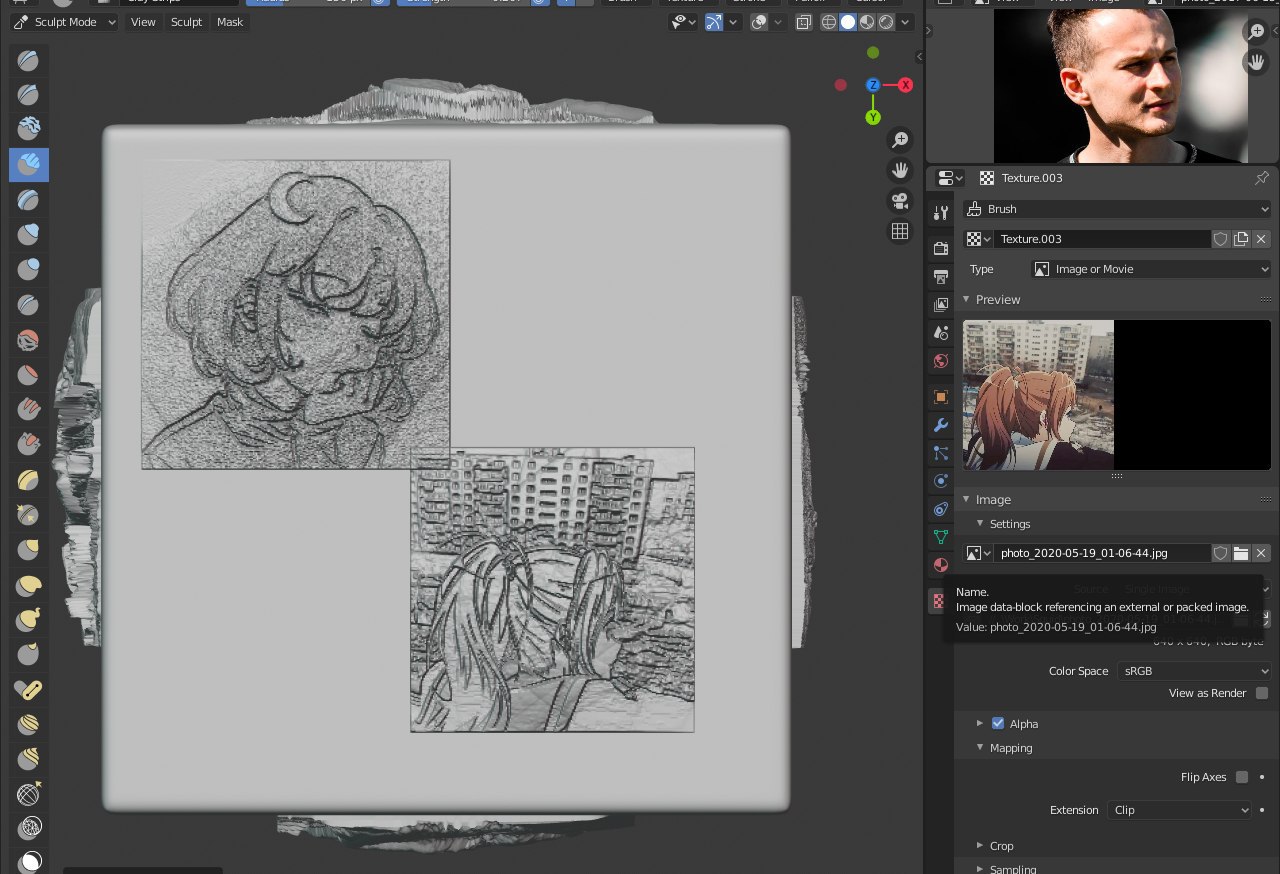
Task: Open the Active Tool settings tab
Action: pyautogui.click(x=940, y=212)
